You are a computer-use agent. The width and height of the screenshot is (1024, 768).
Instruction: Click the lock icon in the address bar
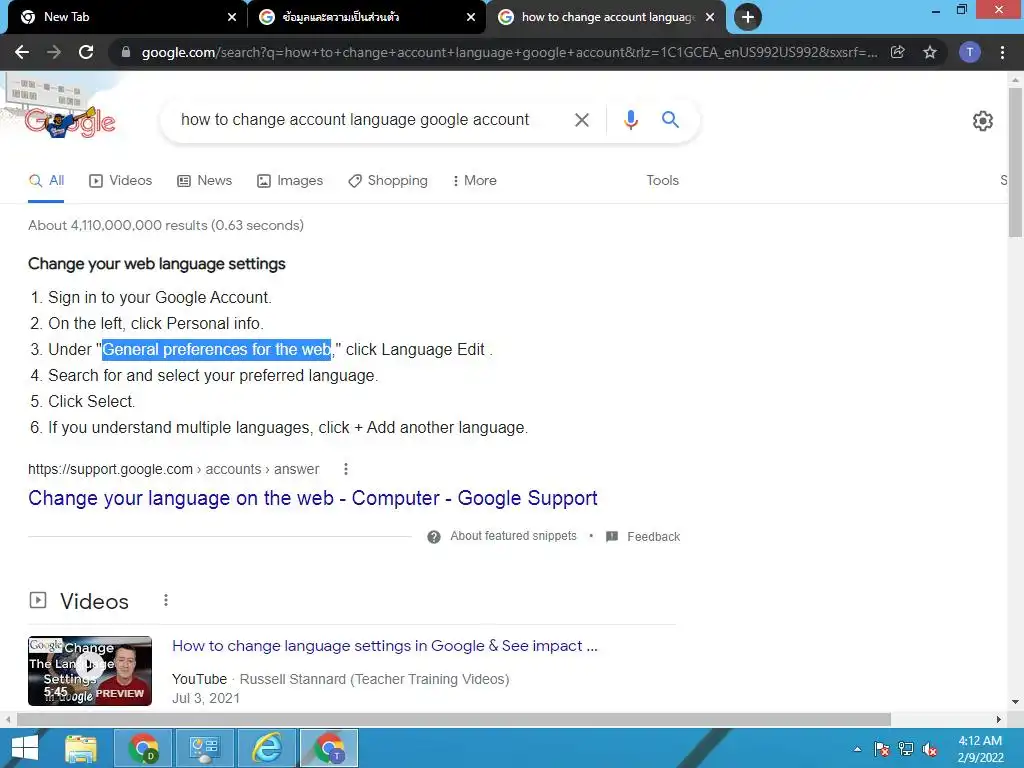126,52
